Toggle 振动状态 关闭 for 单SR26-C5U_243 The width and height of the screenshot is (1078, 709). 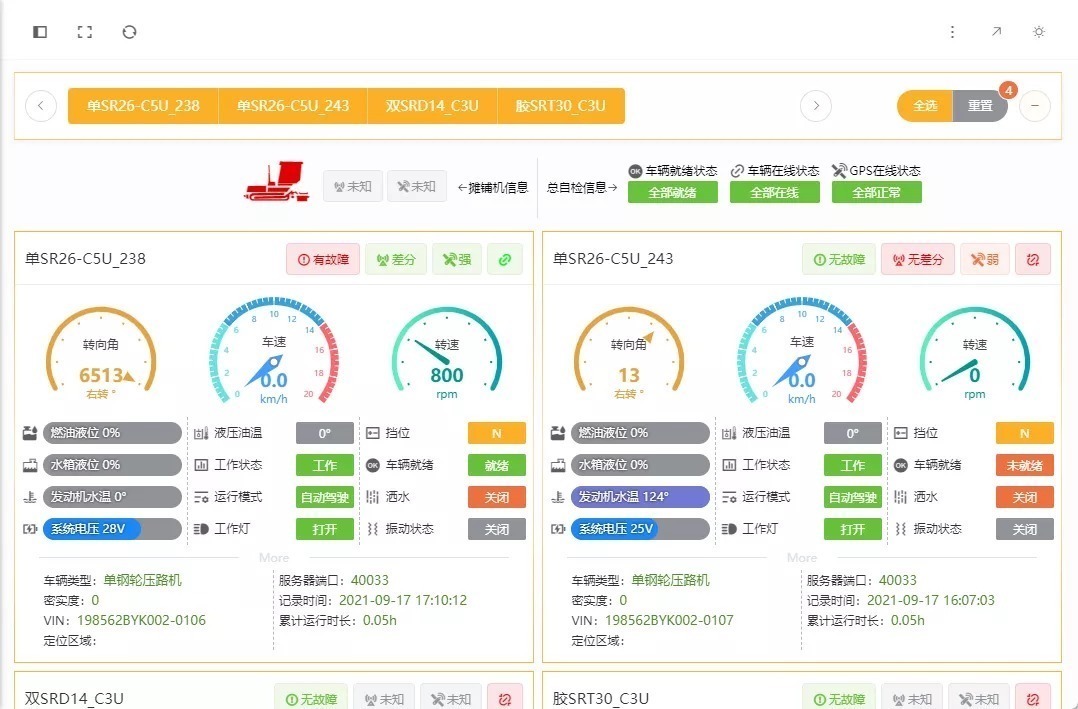click(x=1024, y=529)
